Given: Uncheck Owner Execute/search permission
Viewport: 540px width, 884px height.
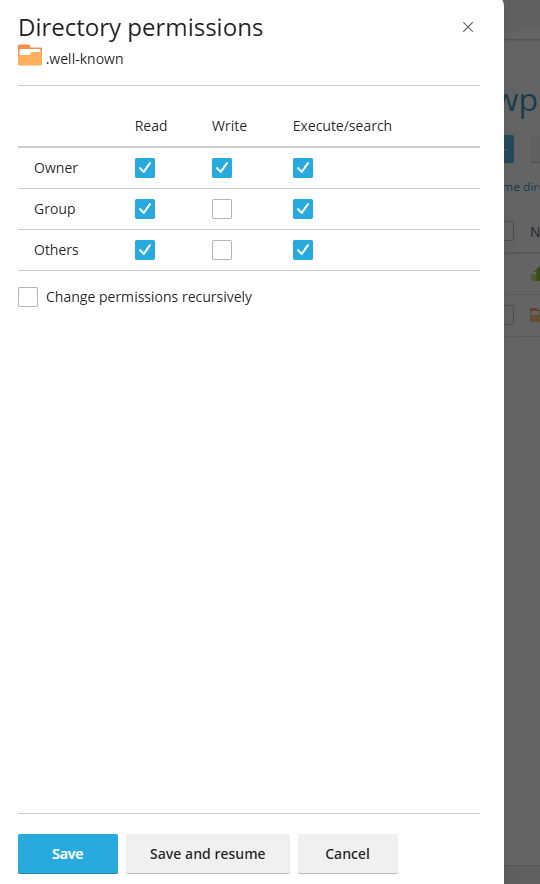Looking at the screenshot, I should click(303, 168).
